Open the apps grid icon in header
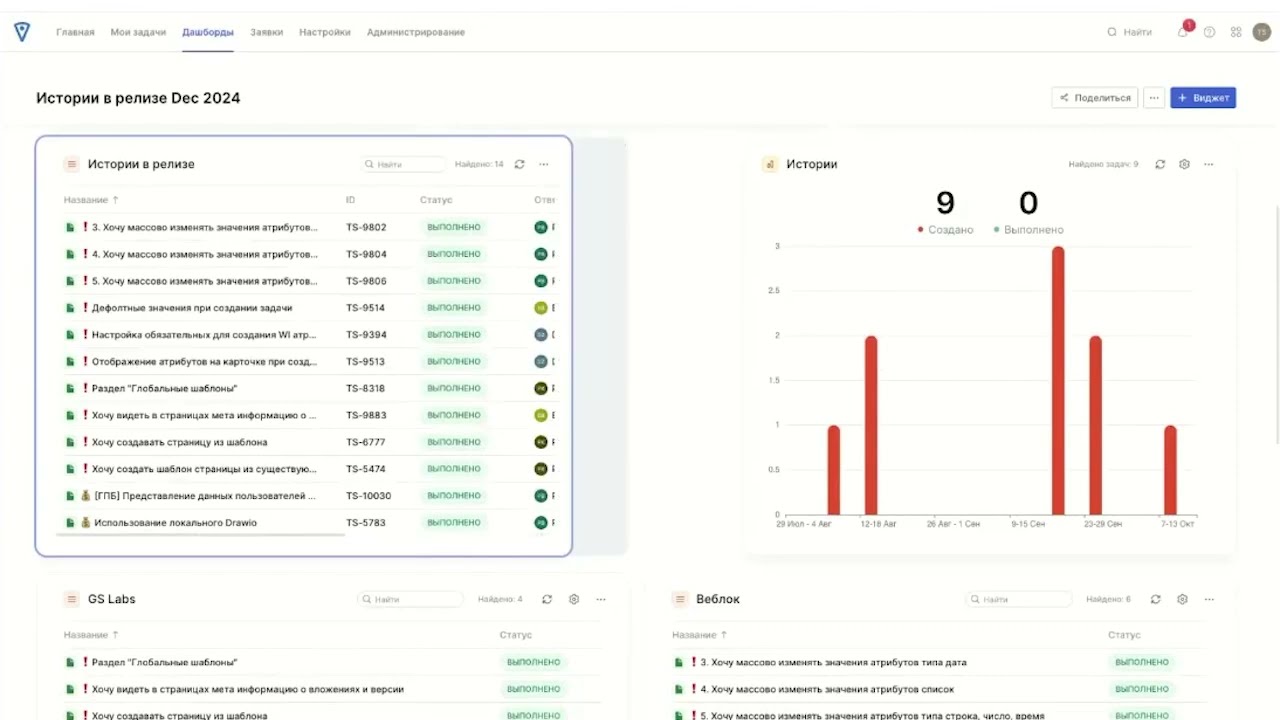1280x720 pixels. click(x=1236, y=32)
